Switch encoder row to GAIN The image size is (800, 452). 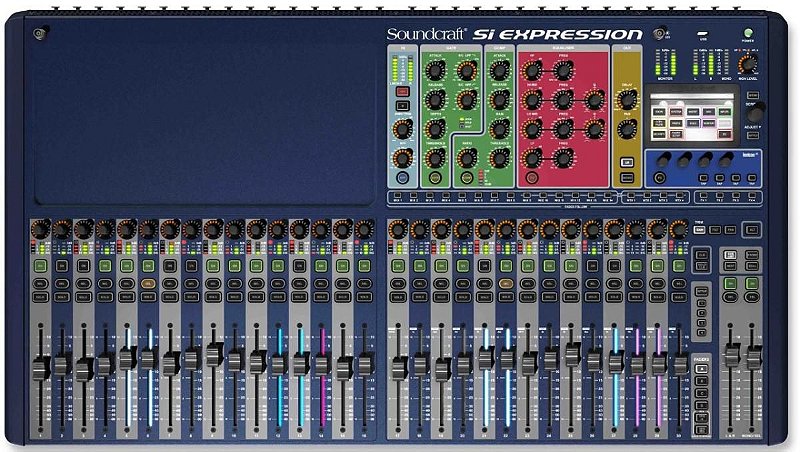click(699, 230)
